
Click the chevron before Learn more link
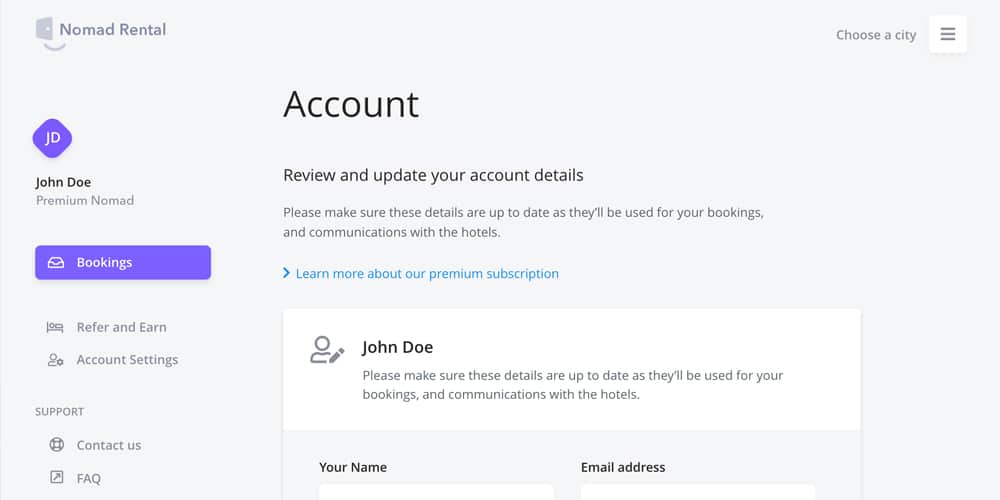286,274
